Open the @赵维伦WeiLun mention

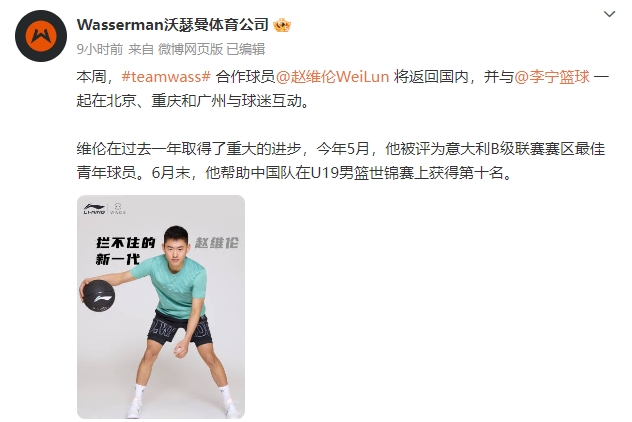click(333, 77)
